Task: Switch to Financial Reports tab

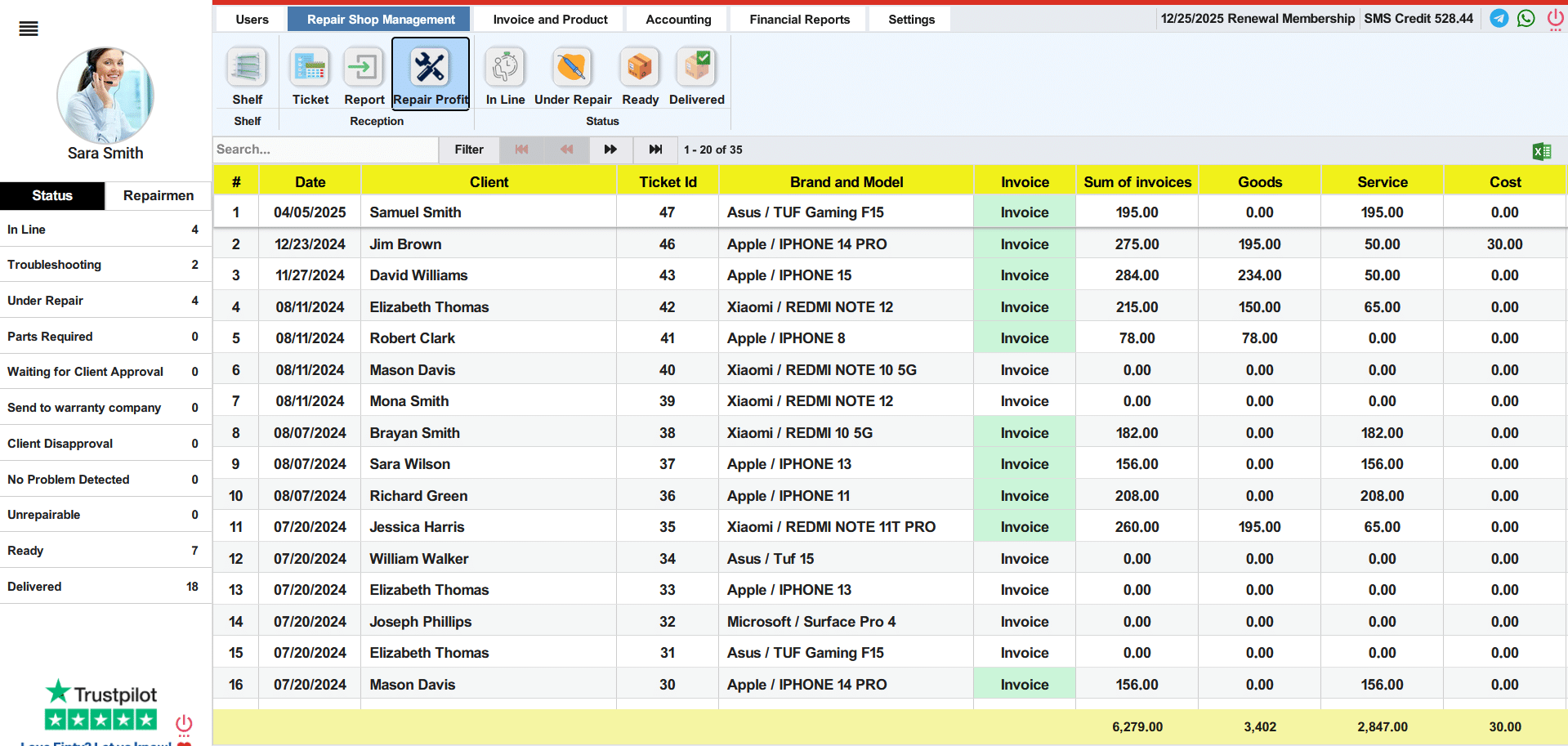Action: [x=799, y=20]
